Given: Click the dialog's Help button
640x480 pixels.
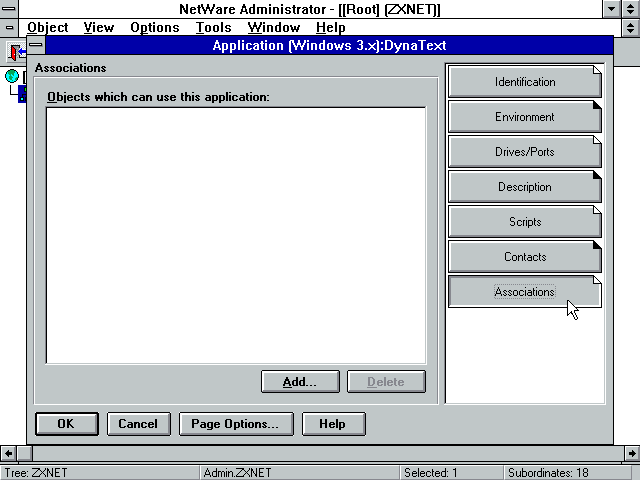Looking at the screenshot, I should pyautogui.click(x=333, y=424).
